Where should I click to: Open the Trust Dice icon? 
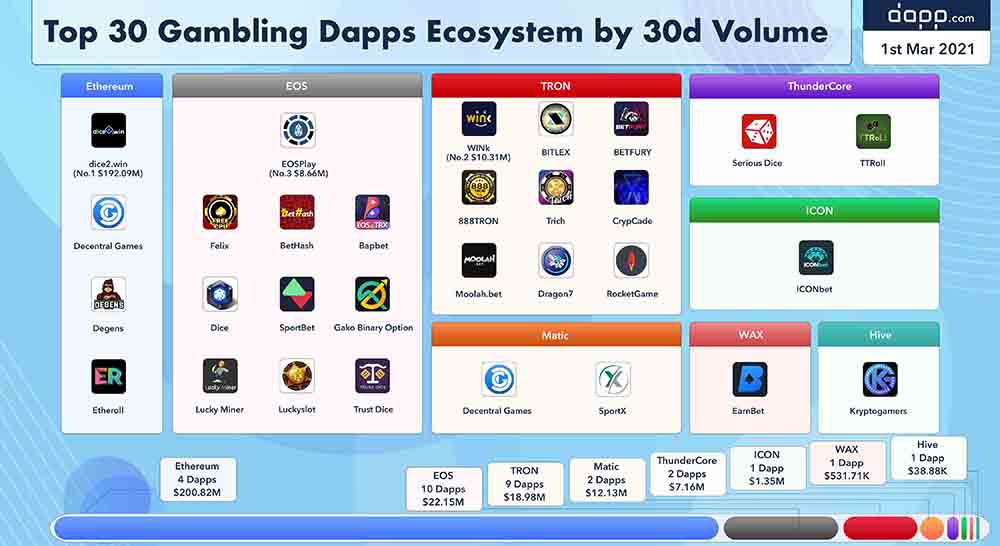(373, 376)
